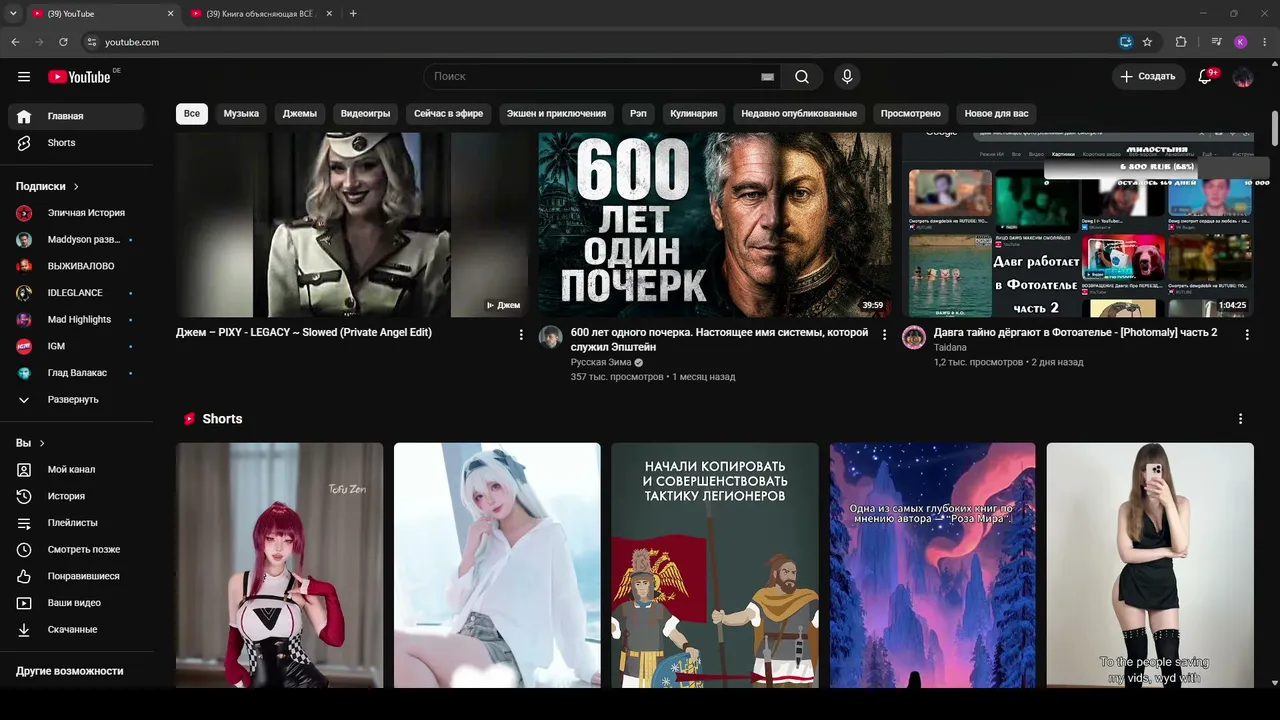1280x720 pixels.
Task: Open the тактику легионеров Short
Action: 715,565
